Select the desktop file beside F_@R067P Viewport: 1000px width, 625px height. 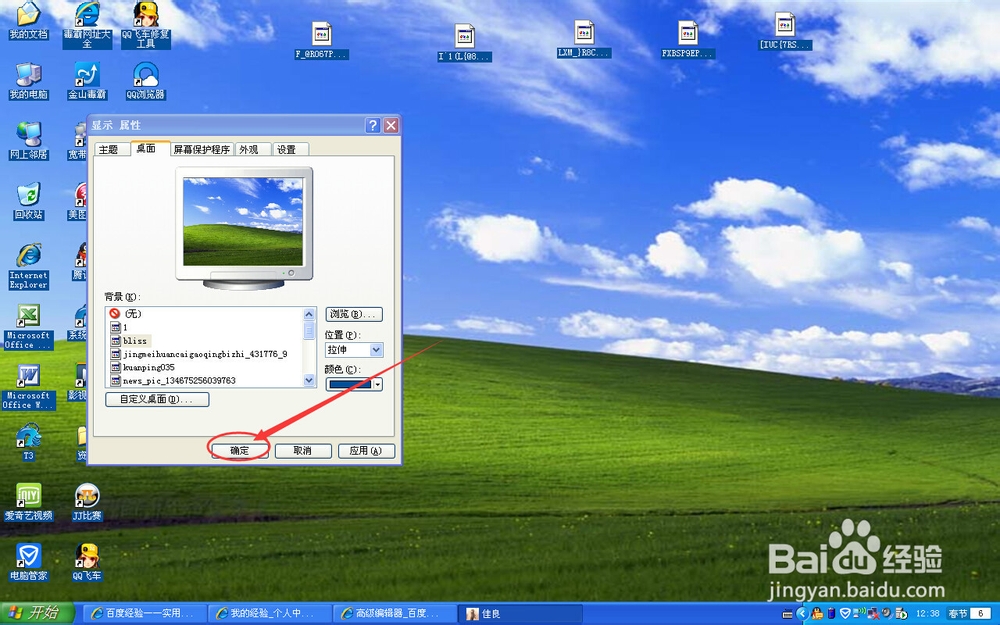point(464,43)
